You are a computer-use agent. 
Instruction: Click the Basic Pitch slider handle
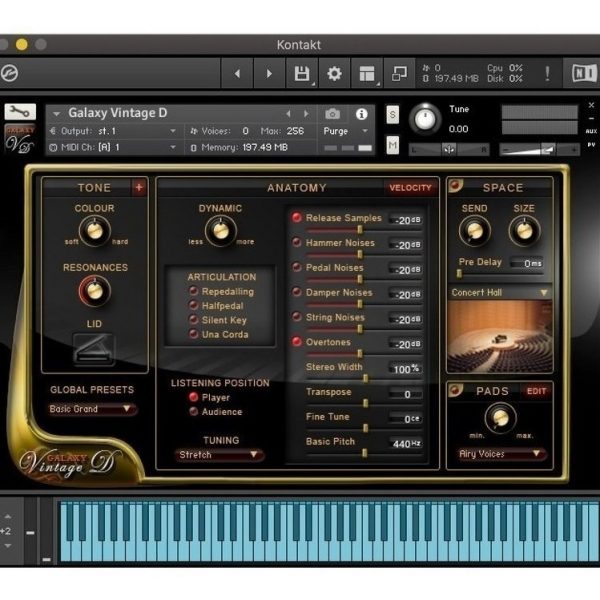coord(365,453)
